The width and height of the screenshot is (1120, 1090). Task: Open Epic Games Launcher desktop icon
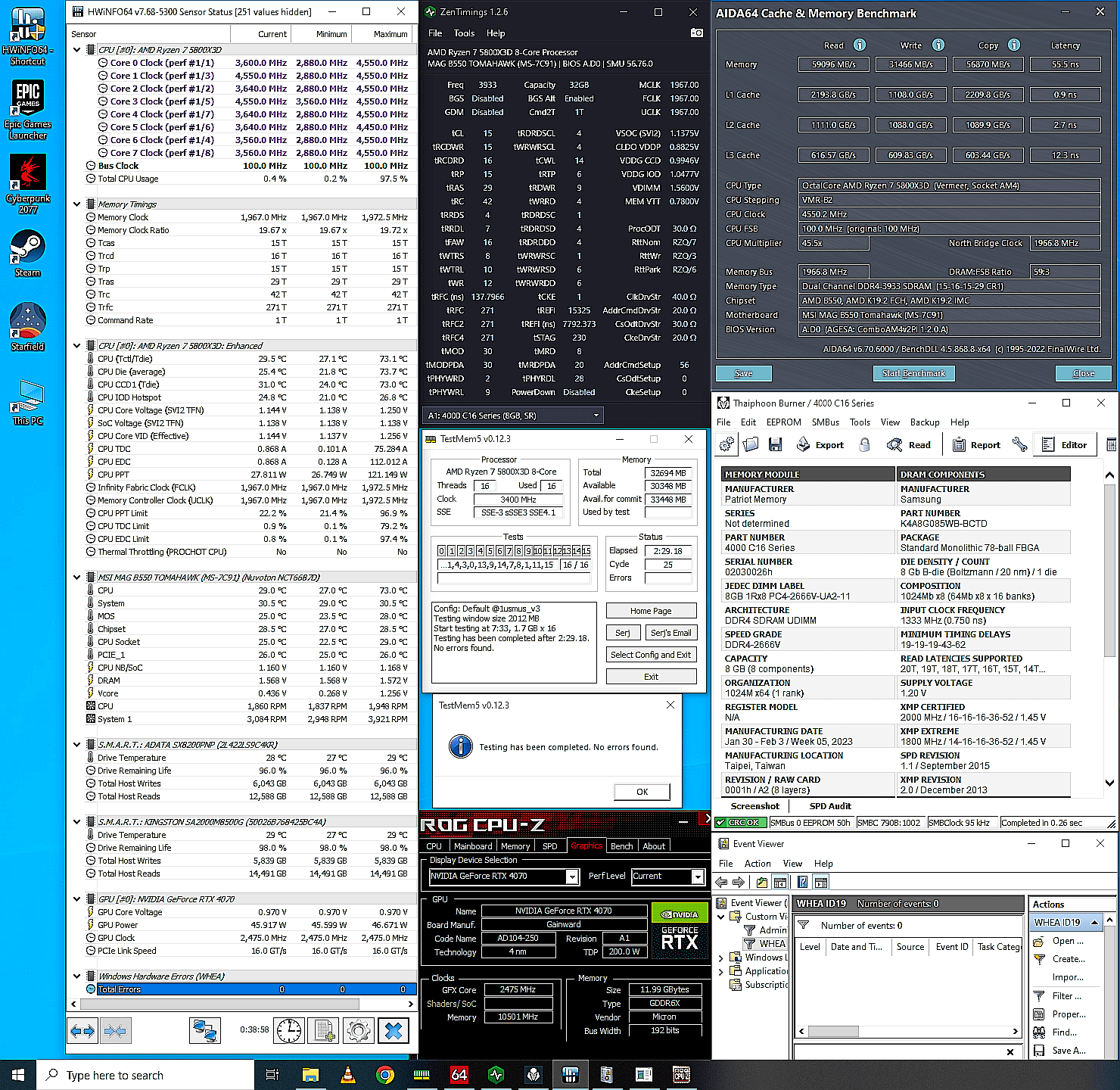pyautogui.click(x=28, y=110)
